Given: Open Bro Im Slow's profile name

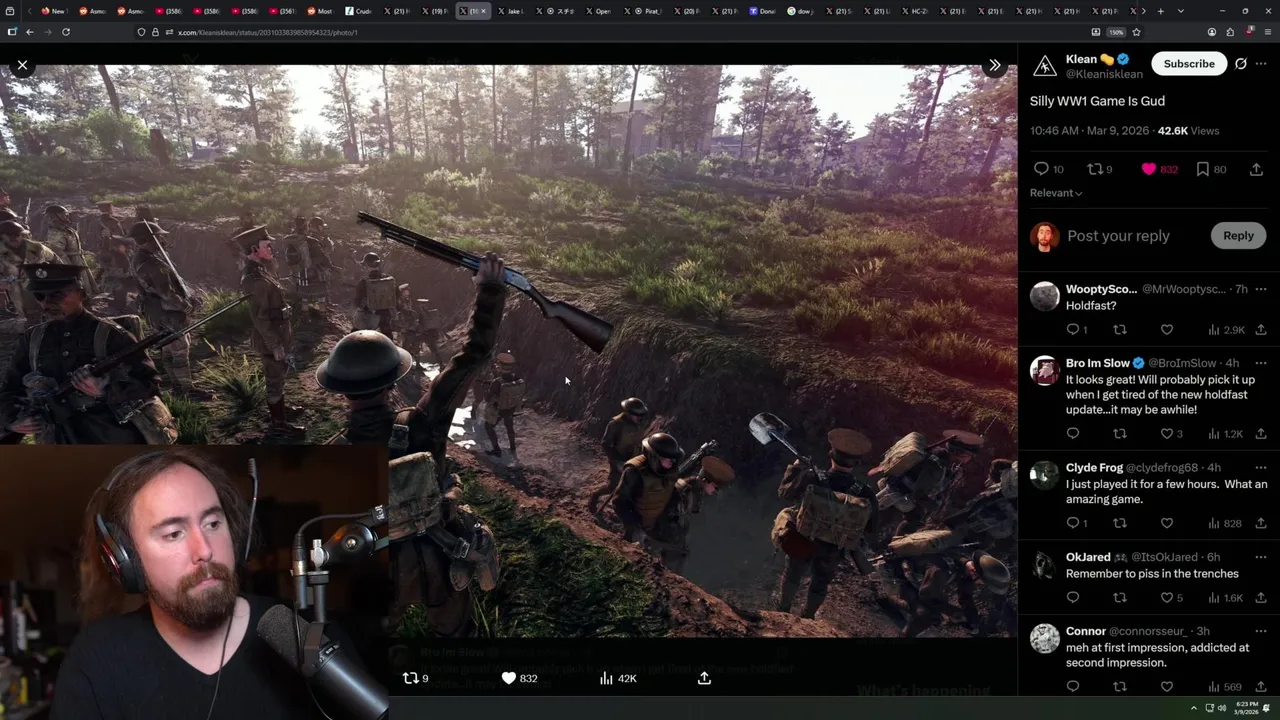Looking at the screenshot, I should point(1098,363).
